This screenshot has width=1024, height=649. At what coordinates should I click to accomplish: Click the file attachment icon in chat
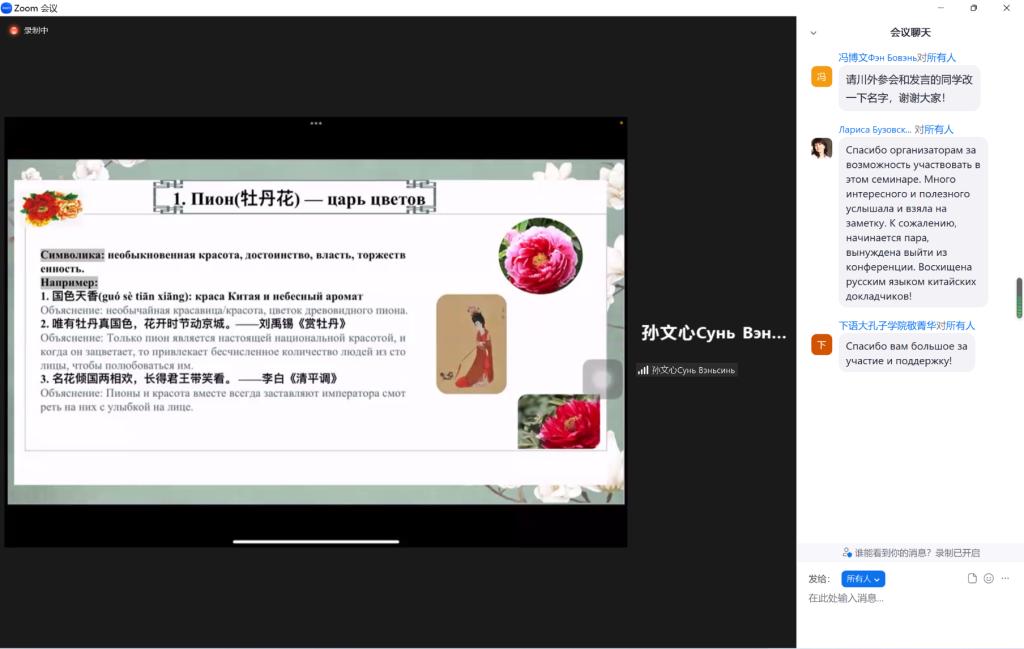coord(972,578)
